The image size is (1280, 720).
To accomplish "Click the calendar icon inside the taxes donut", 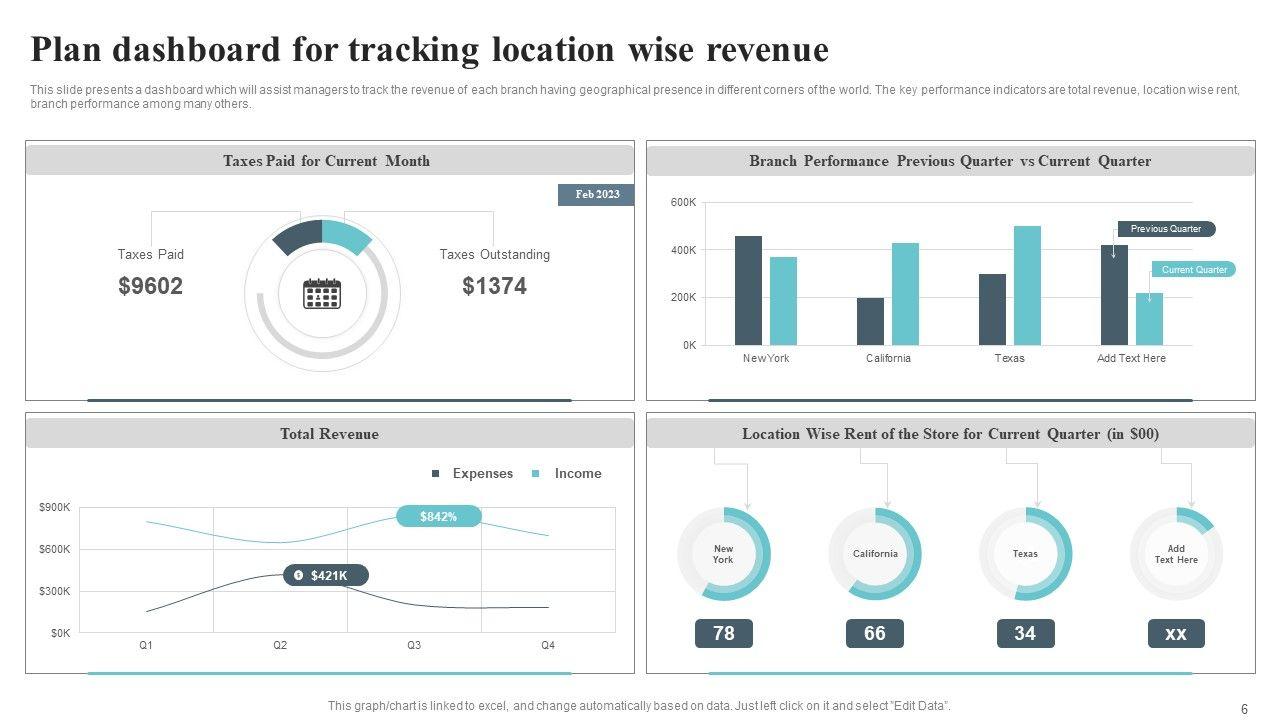I will tap(322, 294).
